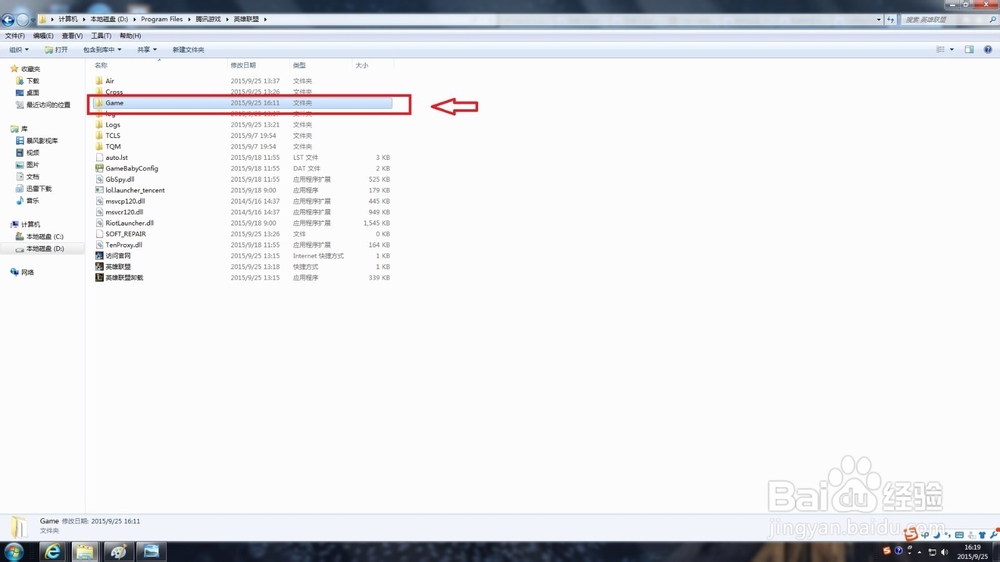Open the 共享 dropdown in the toolbar
Viewport: 1000px width, 562px height.
147,50
